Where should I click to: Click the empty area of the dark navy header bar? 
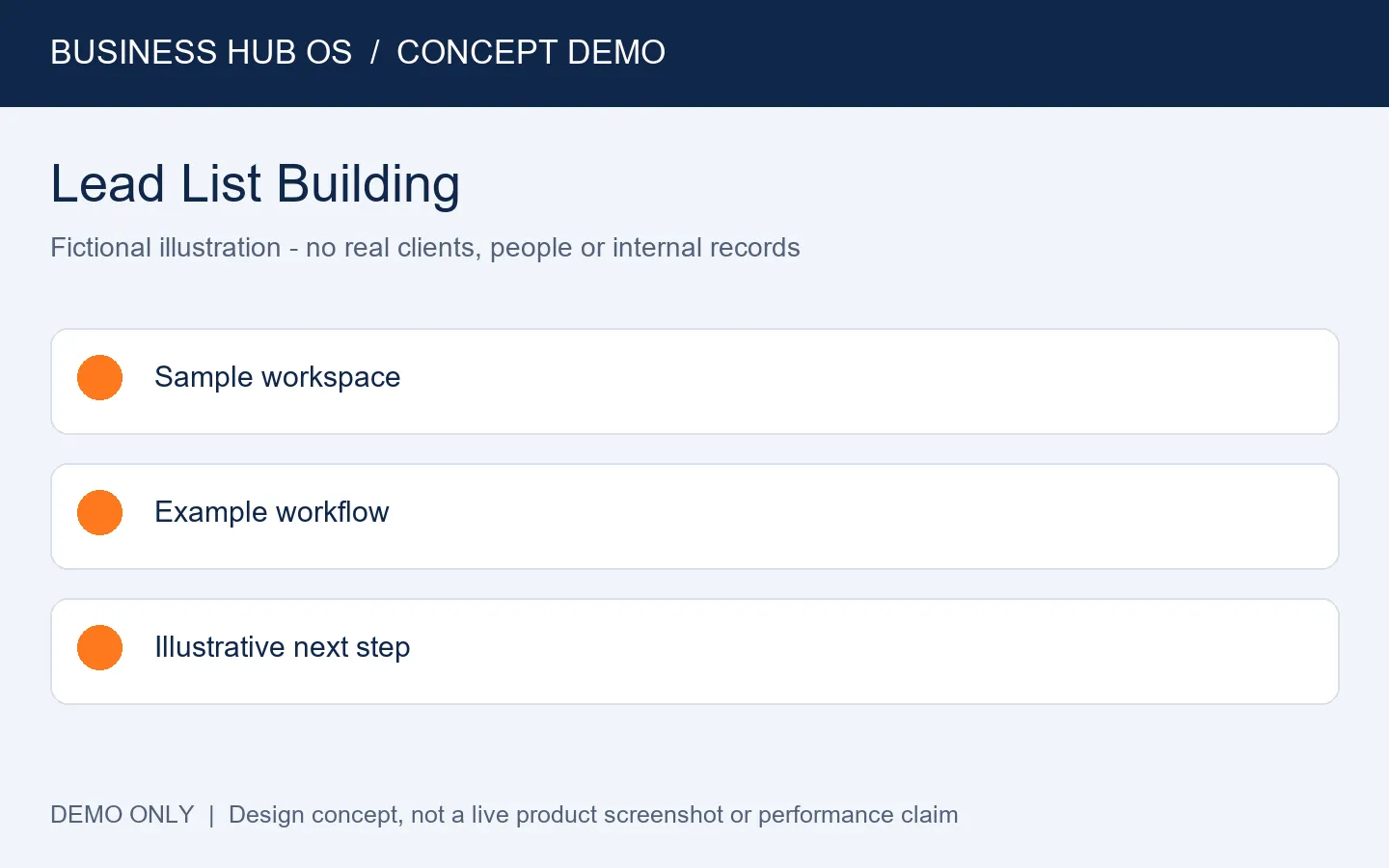[1022, 53]
